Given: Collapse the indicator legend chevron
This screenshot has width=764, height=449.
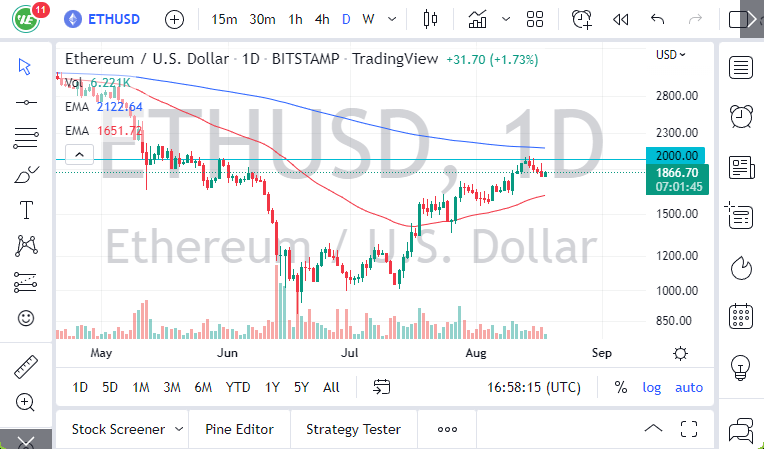Looking at the screenshot, I should [x=79, y=154].
